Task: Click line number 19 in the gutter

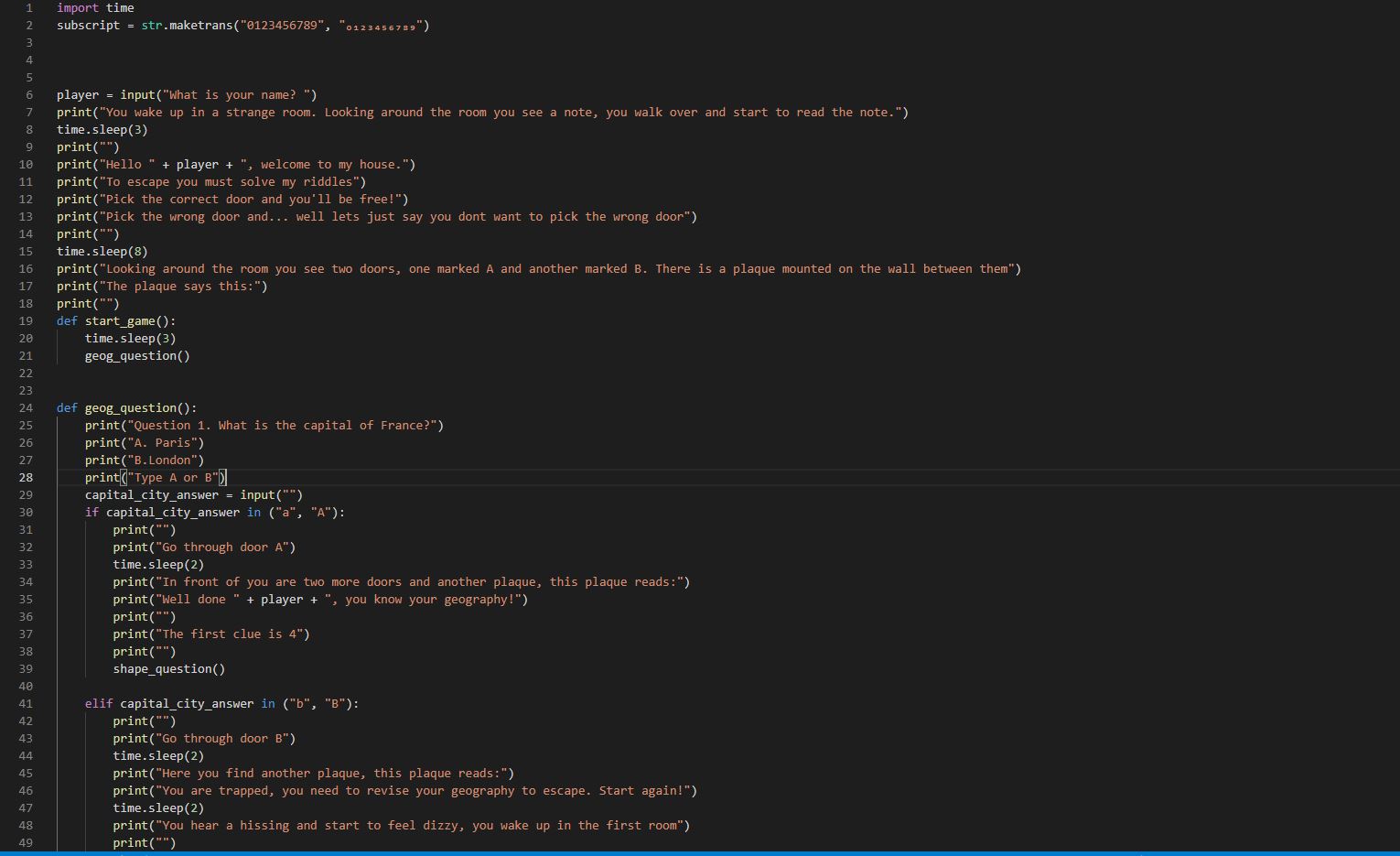Action: (26, 321)
